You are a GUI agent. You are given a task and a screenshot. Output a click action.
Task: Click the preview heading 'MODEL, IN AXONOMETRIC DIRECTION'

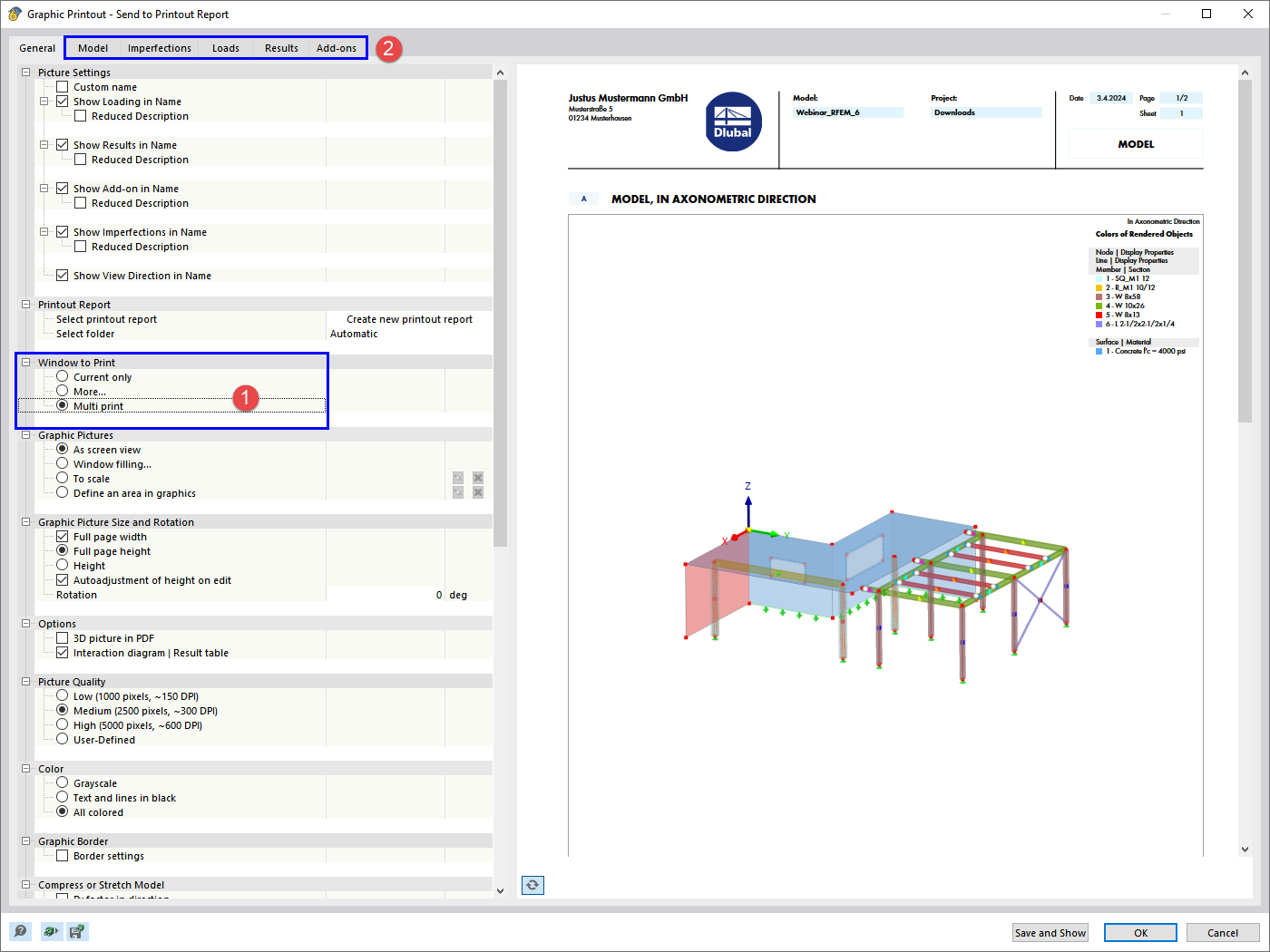pyautogui.click(x=714, y=199)
